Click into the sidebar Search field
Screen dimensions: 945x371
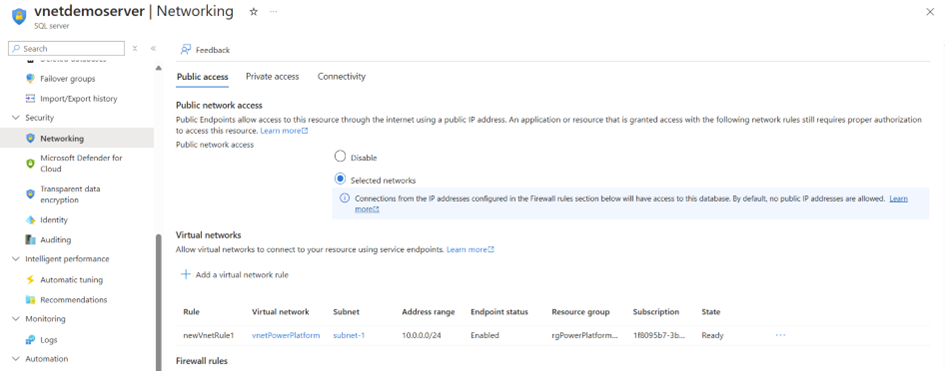click(x=68, y=49)
